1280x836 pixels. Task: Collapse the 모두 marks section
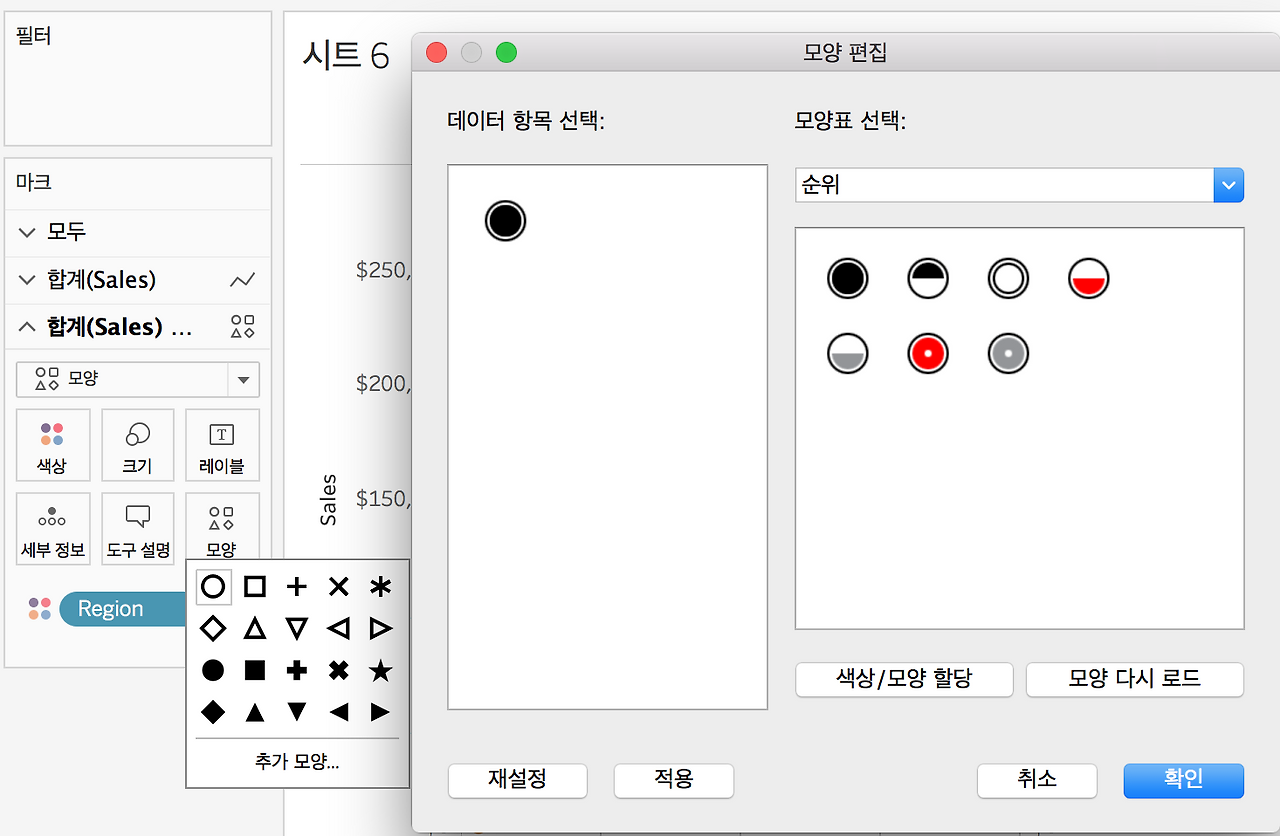click(27, 232)
